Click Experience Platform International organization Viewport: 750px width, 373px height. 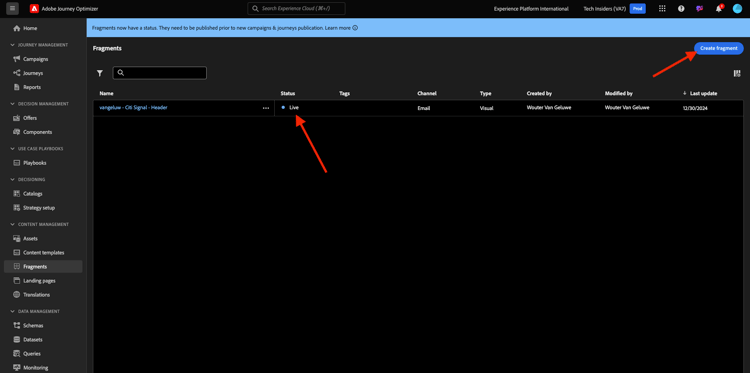[531, 9]
